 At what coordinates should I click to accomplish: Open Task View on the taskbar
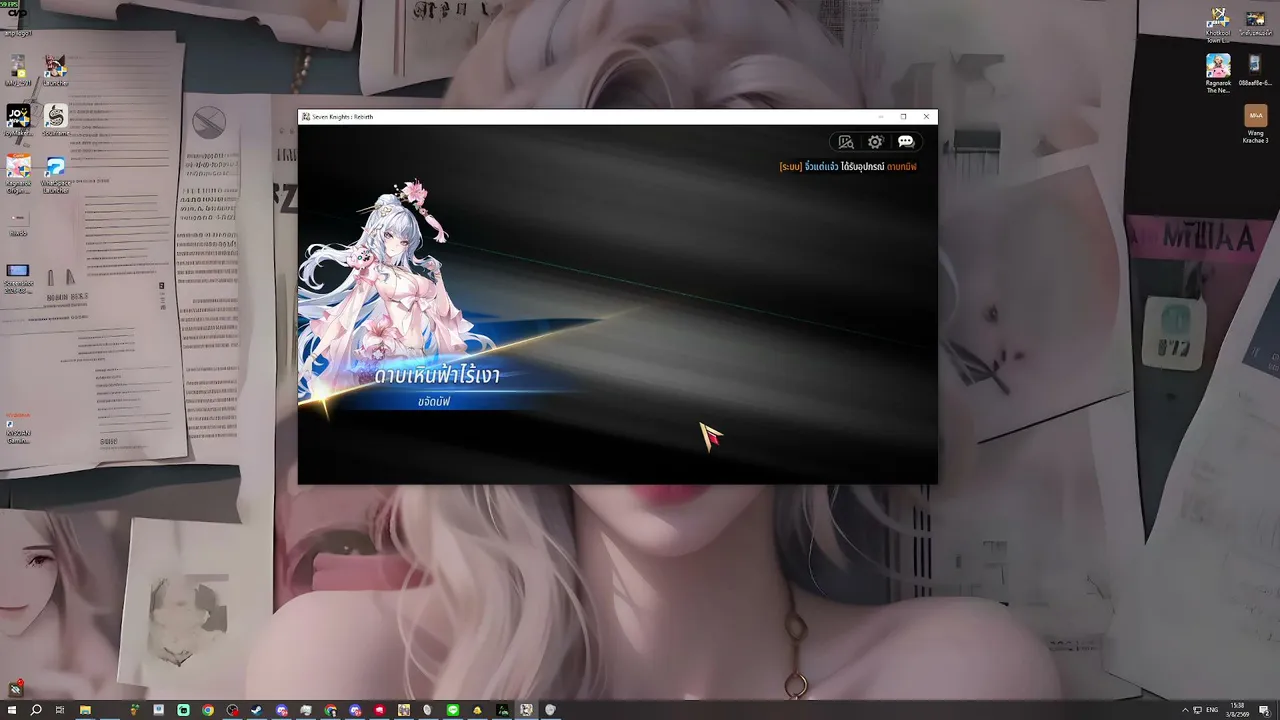point(60,710)
